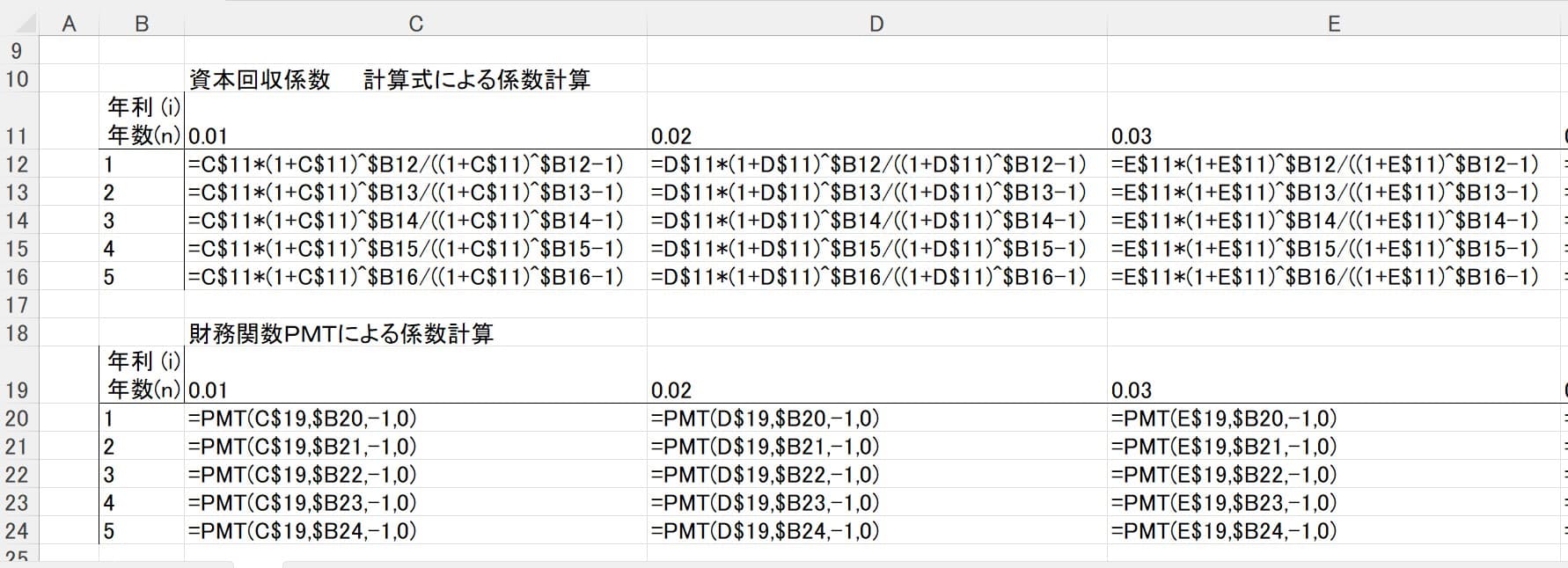1568x568 pixels.
Task: Click cell C12 with the capital recovery formula
Action: tap(406, 164)
